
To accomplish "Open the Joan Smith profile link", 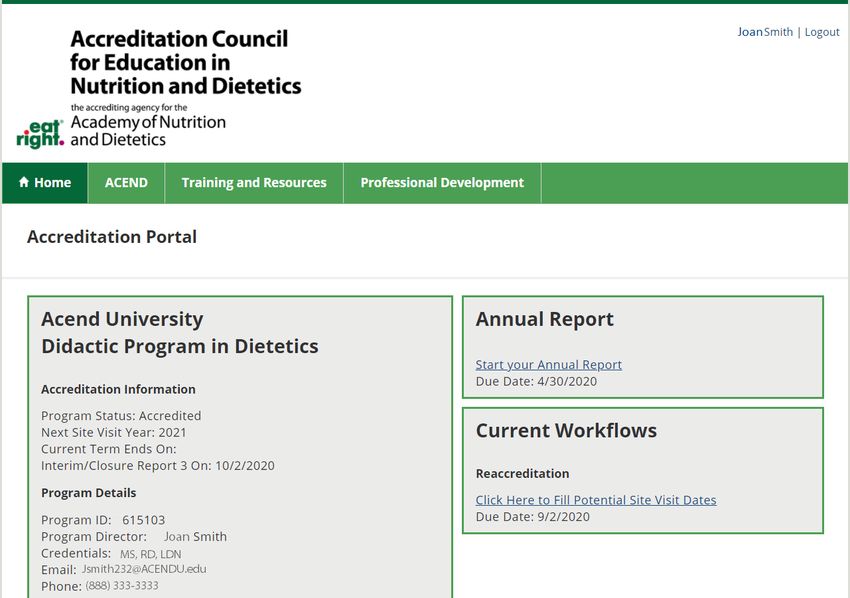I will 765,32.
